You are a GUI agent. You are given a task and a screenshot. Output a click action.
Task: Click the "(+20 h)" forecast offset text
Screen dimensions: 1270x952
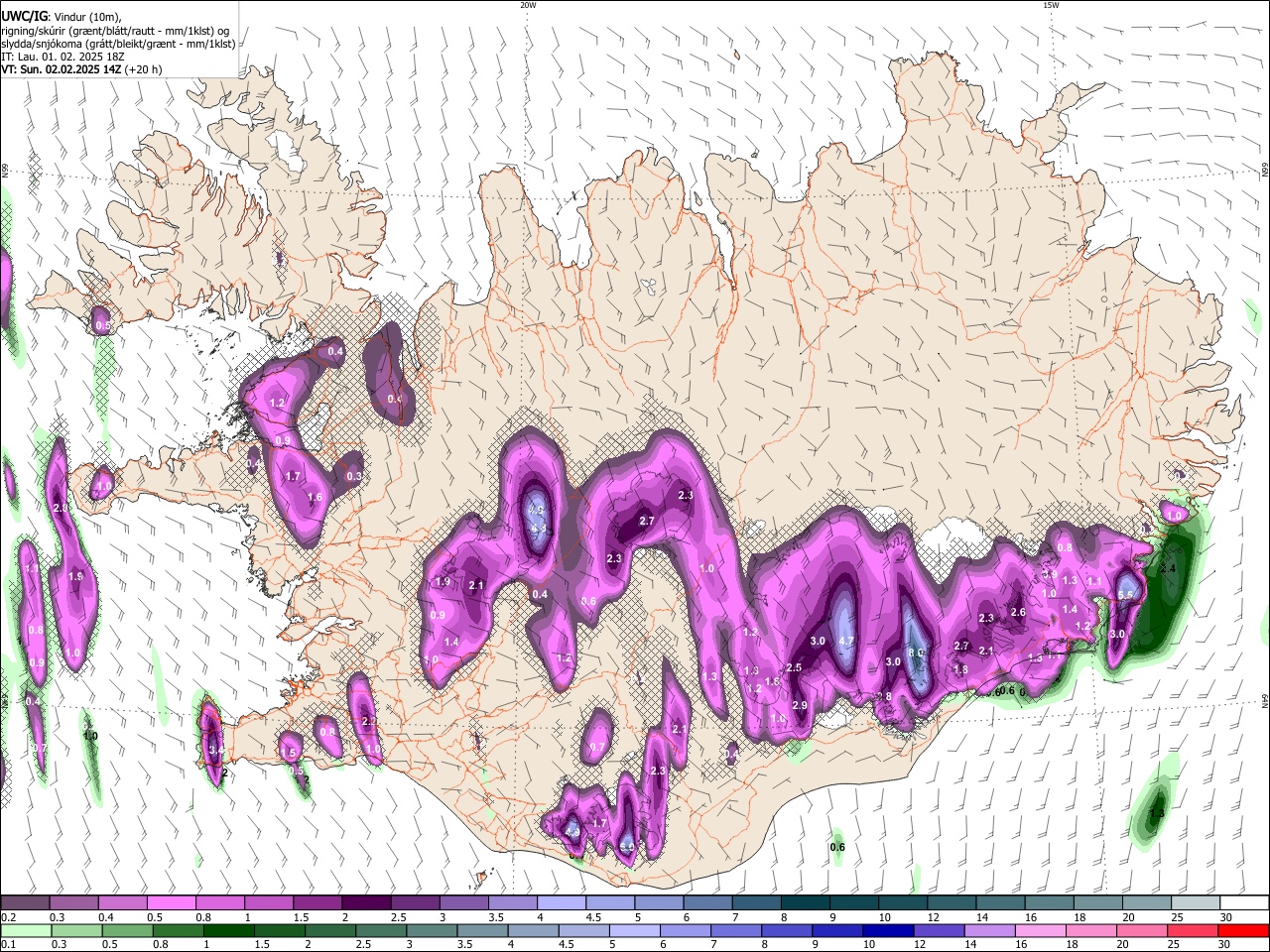144,69
